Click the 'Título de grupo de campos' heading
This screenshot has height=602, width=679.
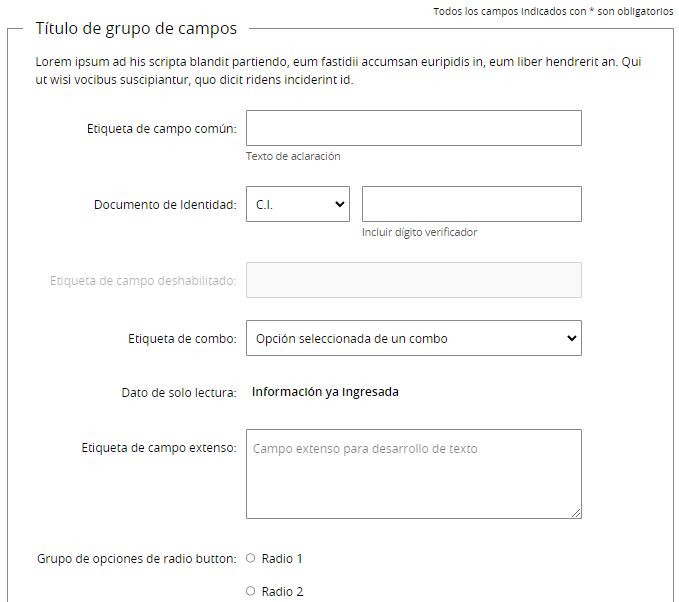(x=136, y=29)
